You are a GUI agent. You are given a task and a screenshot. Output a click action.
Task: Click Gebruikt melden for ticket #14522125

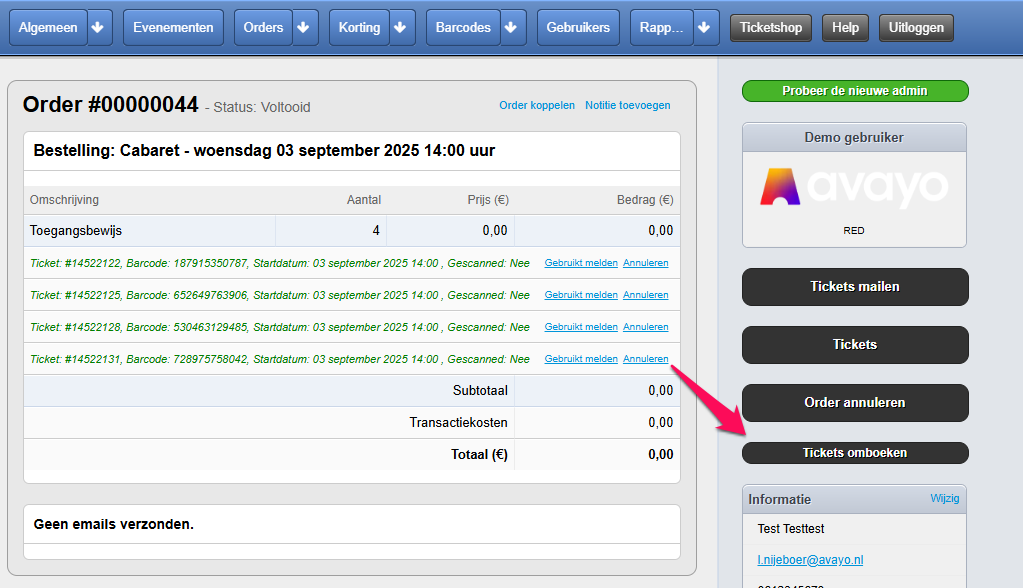coord(581,295)
